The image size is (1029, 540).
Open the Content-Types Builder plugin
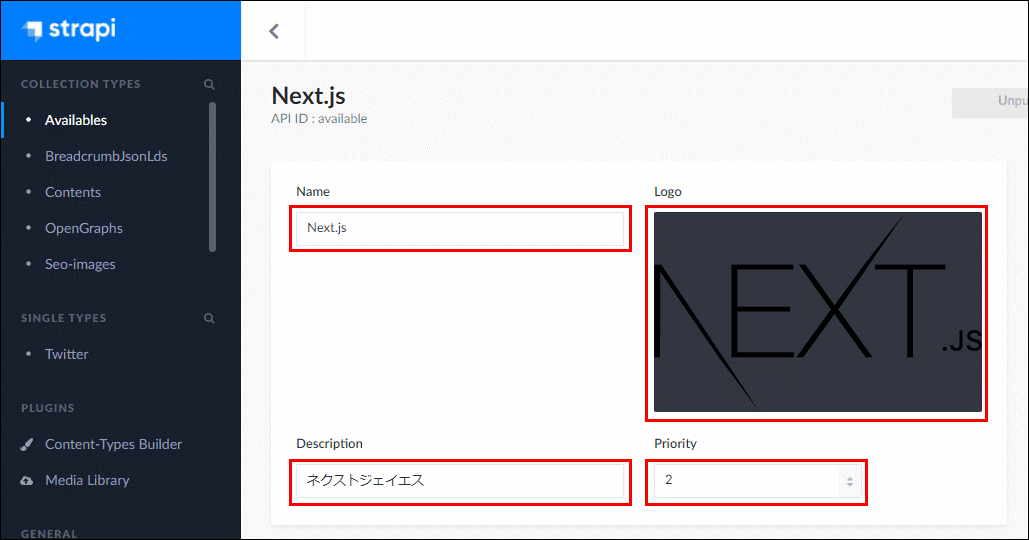[113, 444]
